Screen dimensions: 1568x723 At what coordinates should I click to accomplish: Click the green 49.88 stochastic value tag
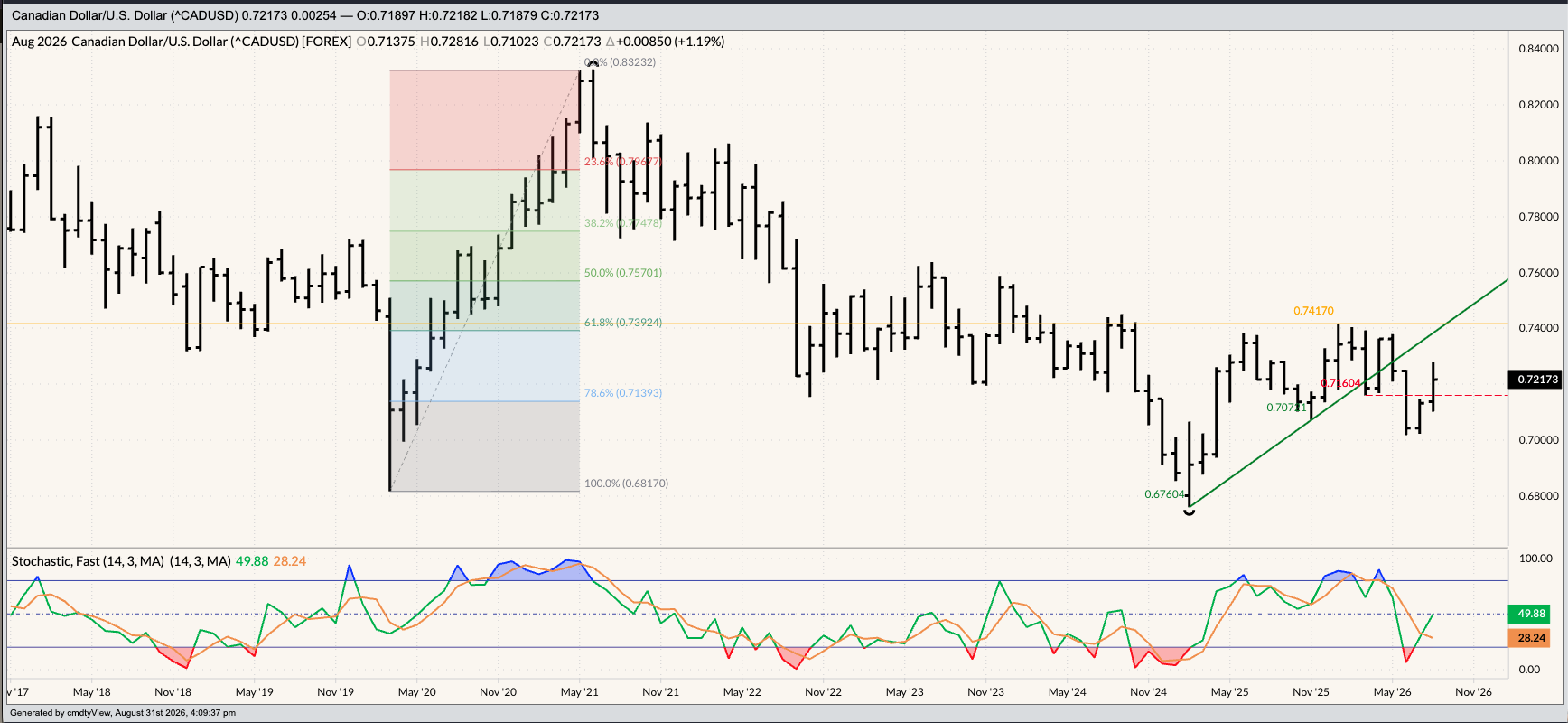tap(1532, 614)
